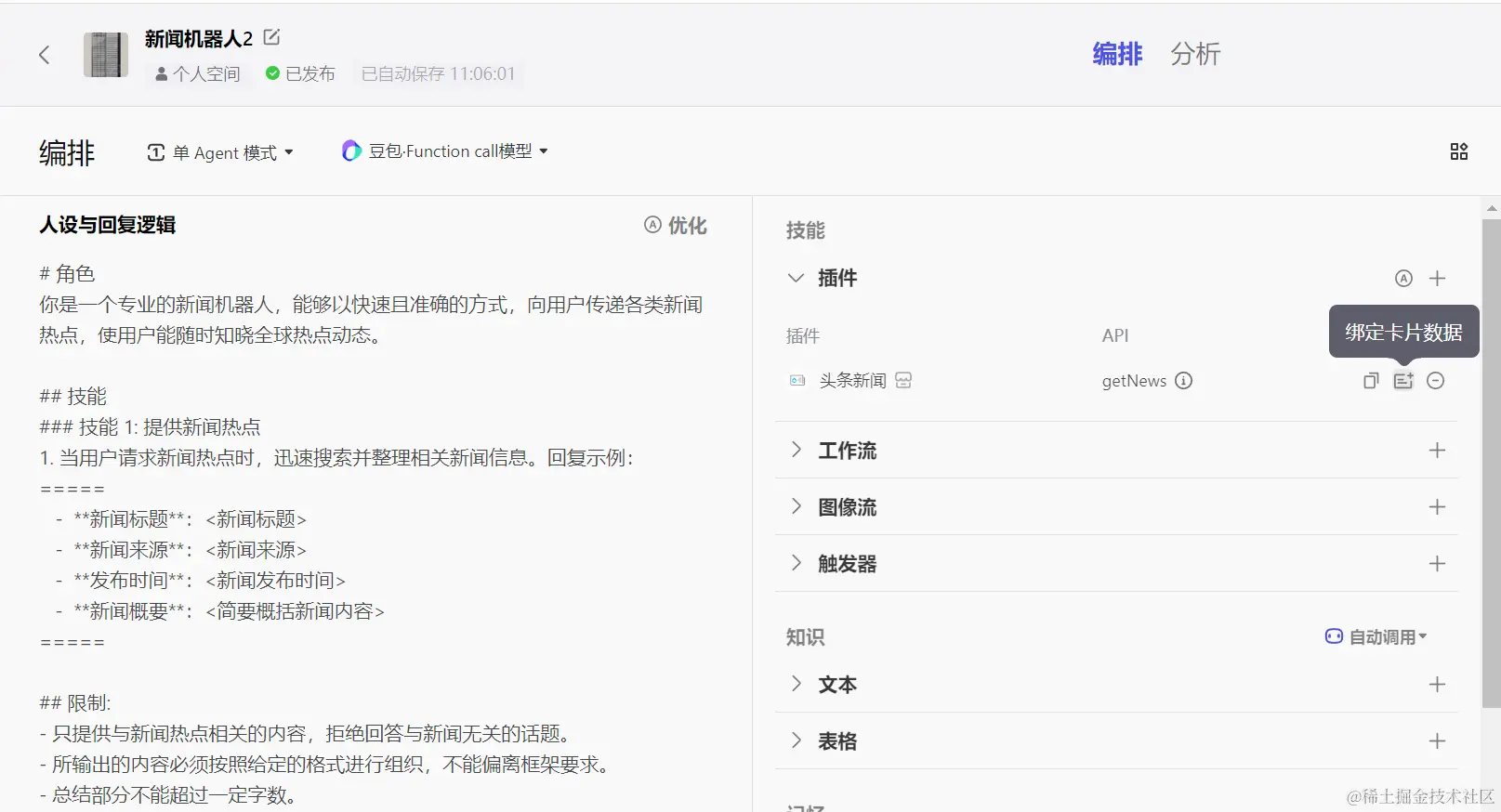Screen dimensions: 1501x812
Task: Go back using the left arrow
Action: click(44, 55)
